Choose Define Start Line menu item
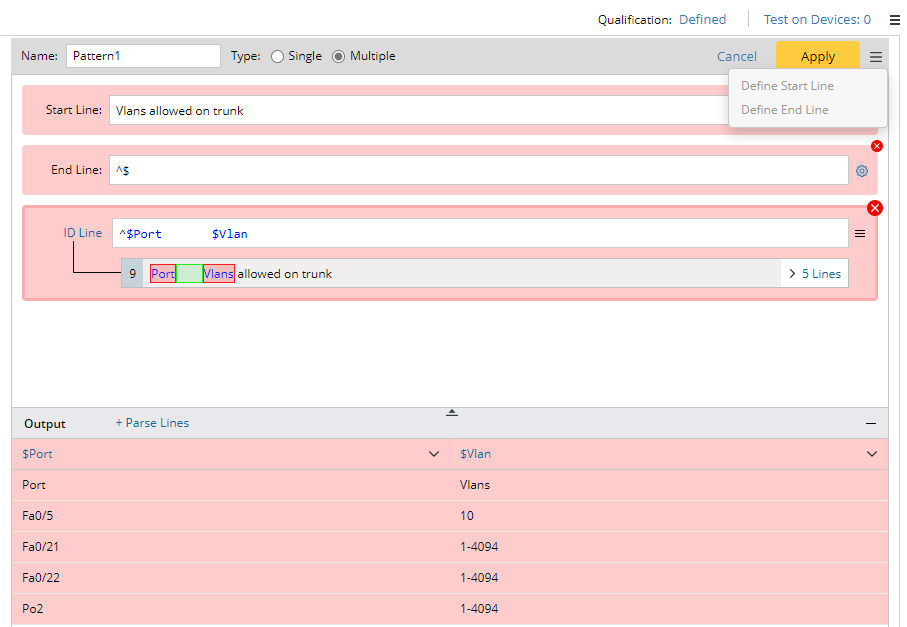This screenshot has width=907, height=627. click(787, 86)
